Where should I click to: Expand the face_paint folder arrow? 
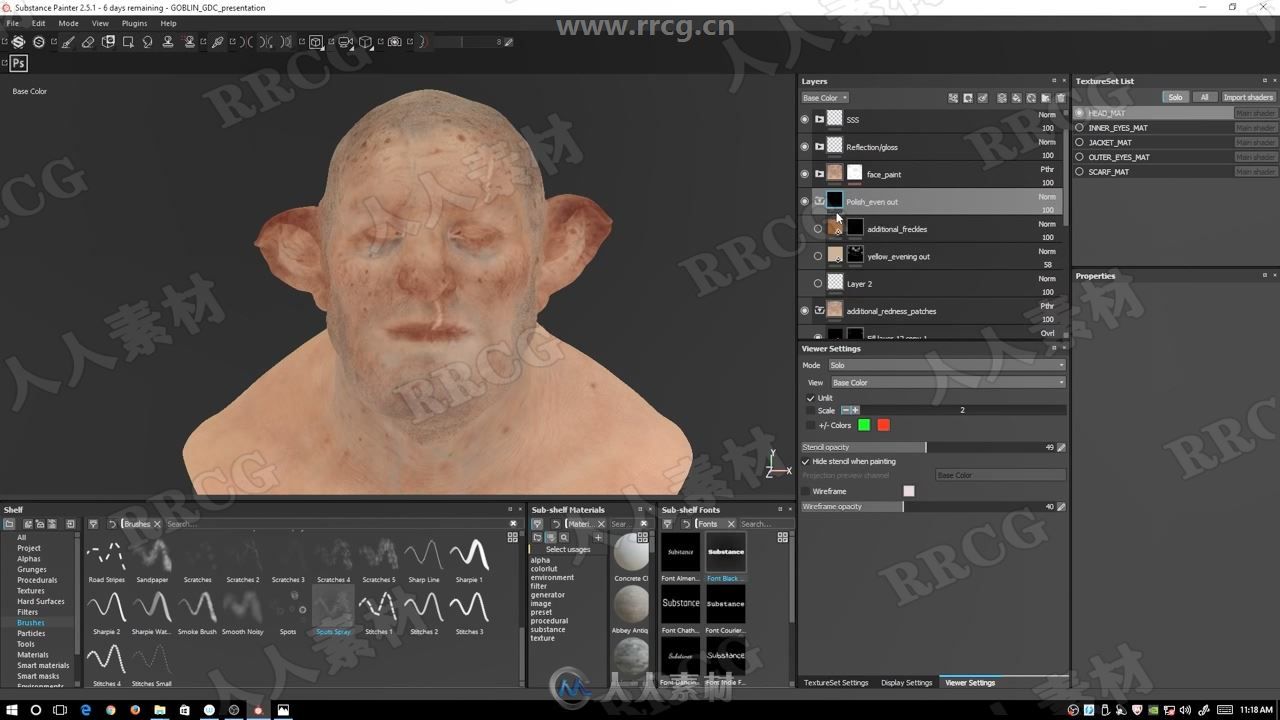(819, 174)
